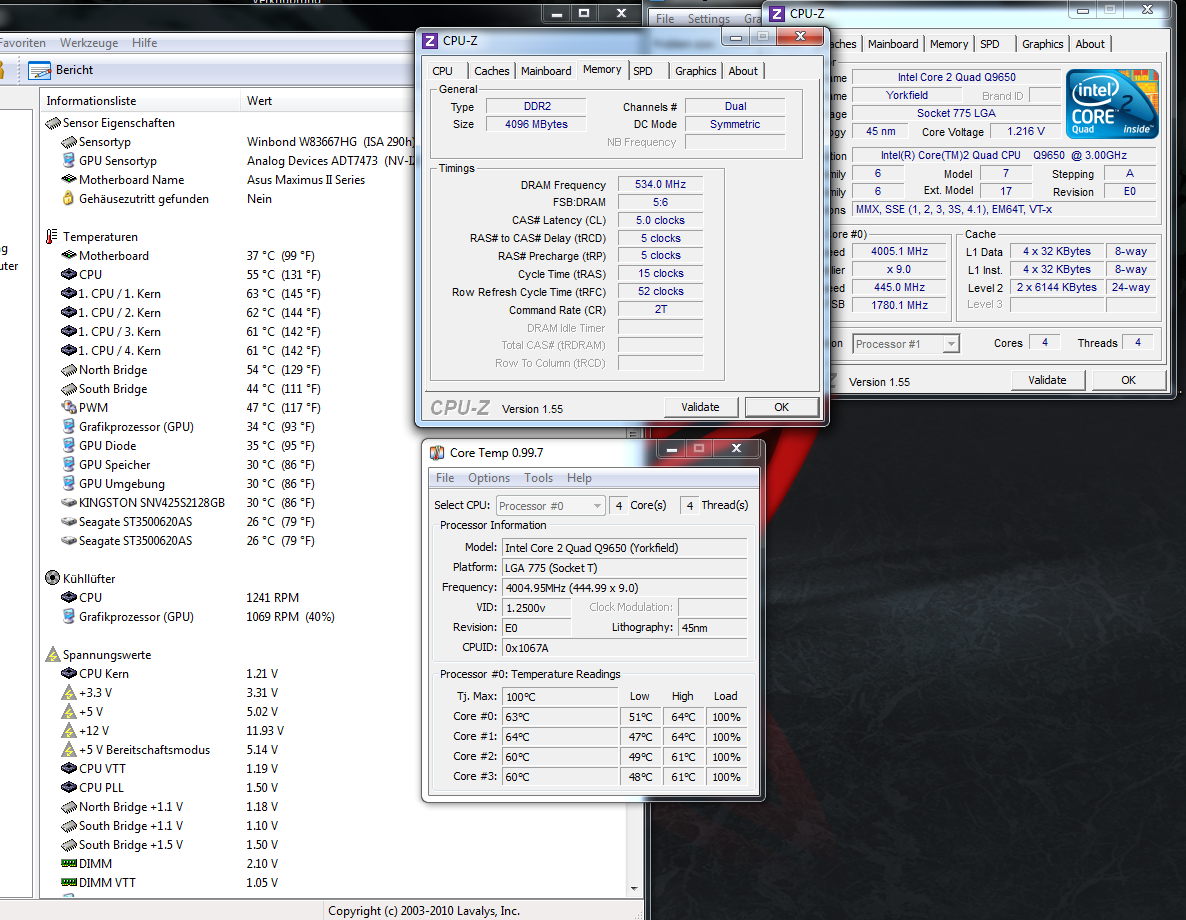The width and height of the screenshot is (1186, 920).
Task: Open the Select CPU dropdown in Core Temp
Action: pos(551,505)
